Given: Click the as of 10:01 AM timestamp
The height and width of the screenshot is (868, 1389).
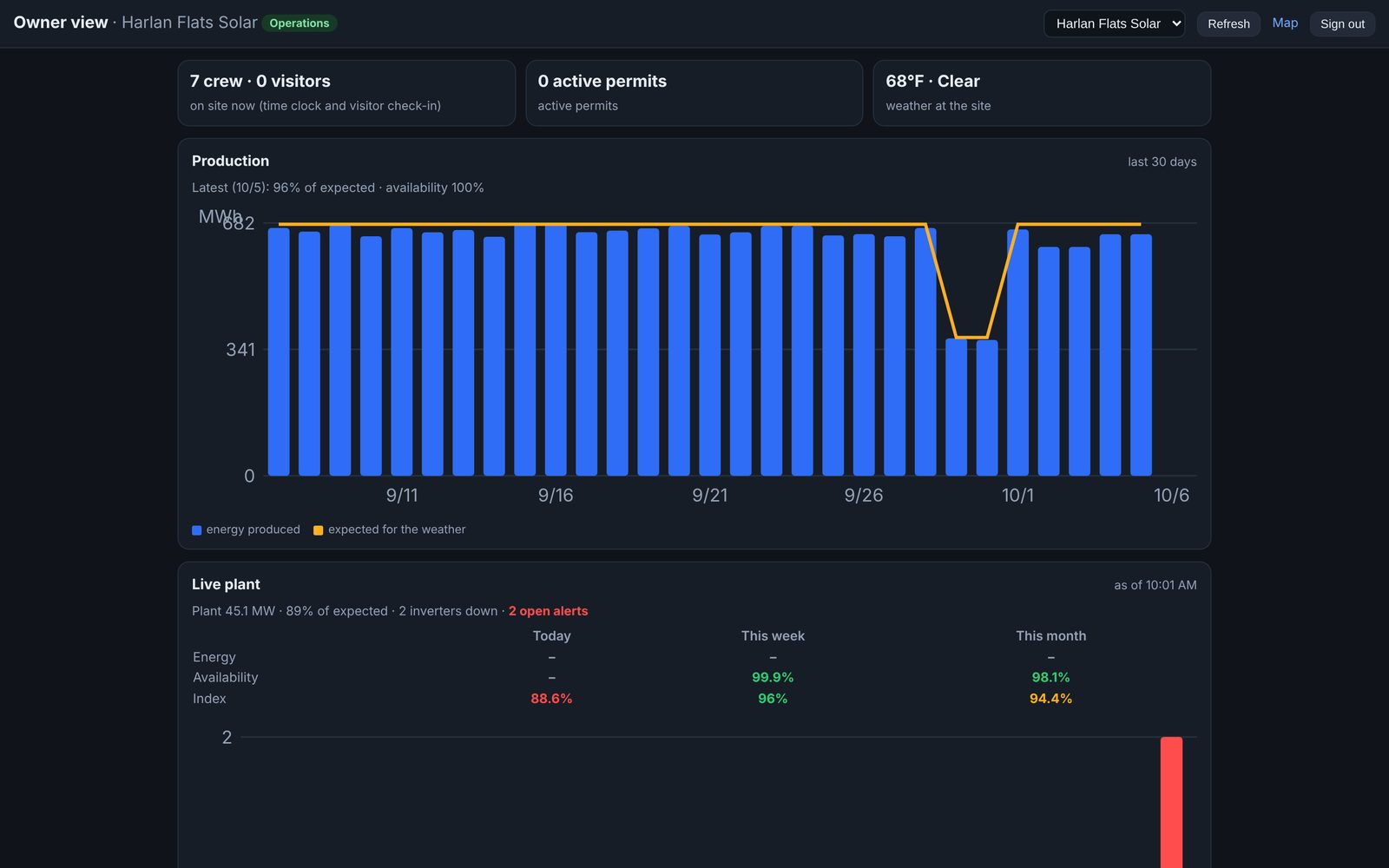Looking at the screenshot, I should coord(1155,586).
